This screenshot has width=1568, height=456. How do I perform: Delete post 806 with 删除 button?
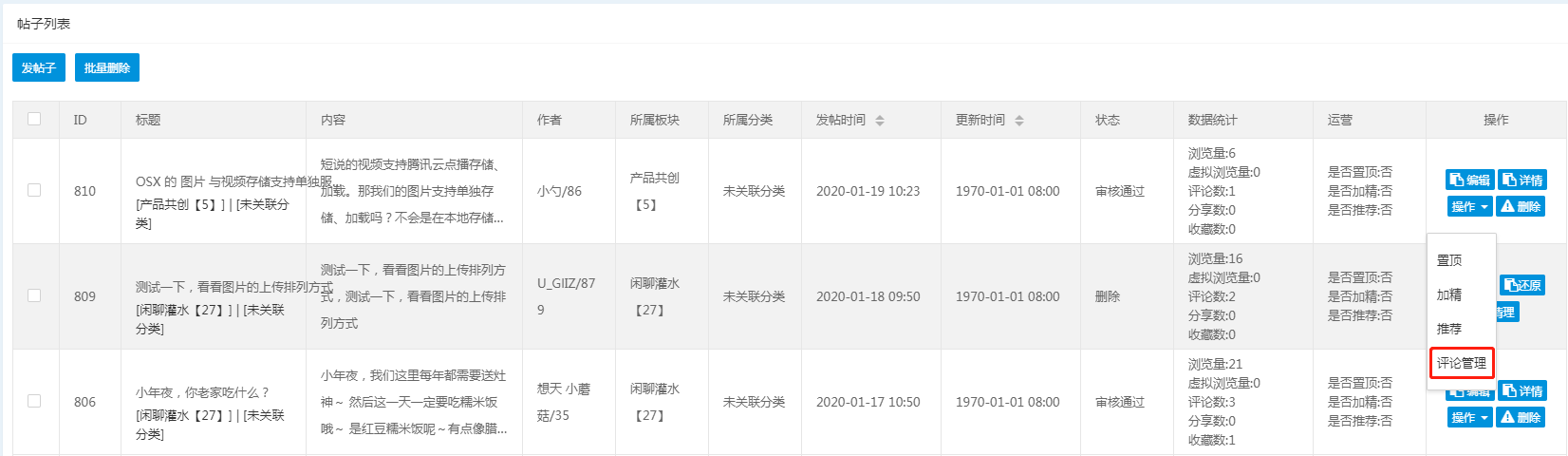(1521, 417)
